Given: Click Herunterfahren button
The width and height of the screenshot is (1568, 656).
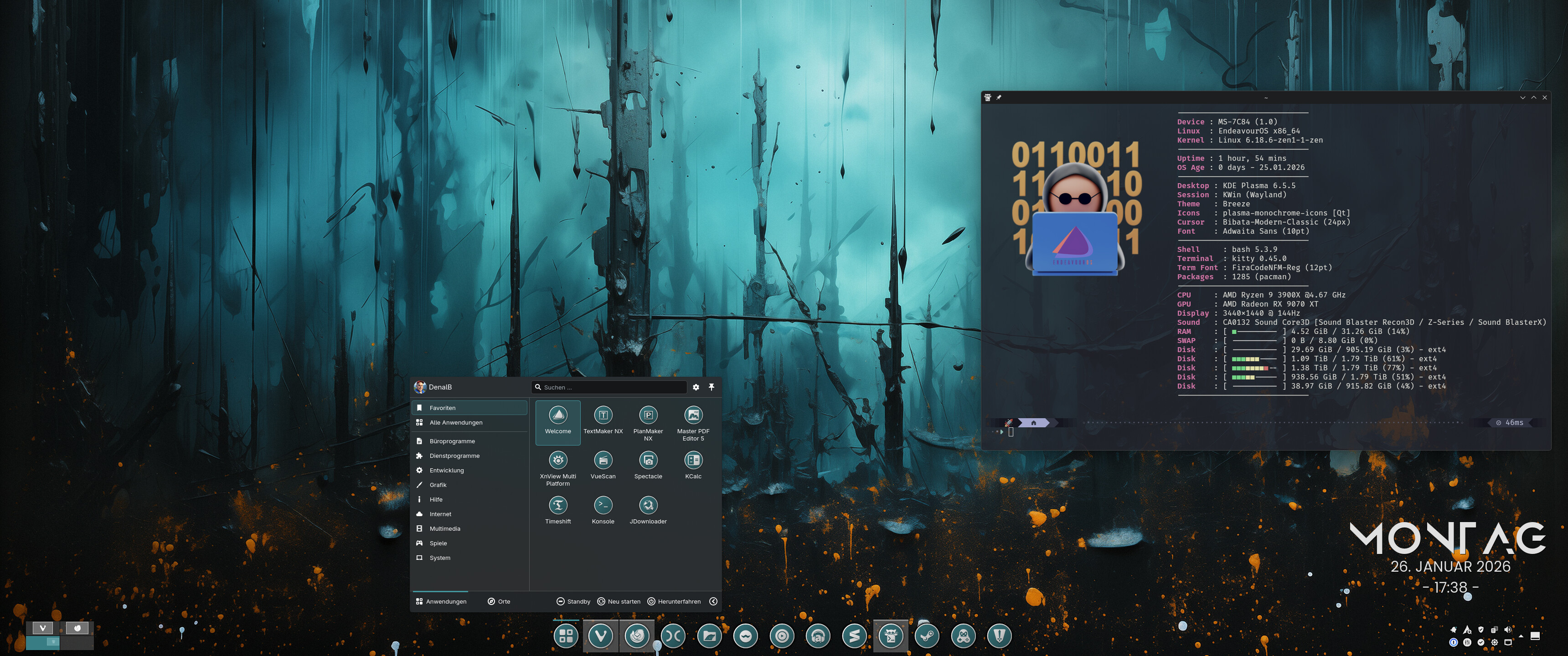Looking at the screenshot, I should [674, 601].
